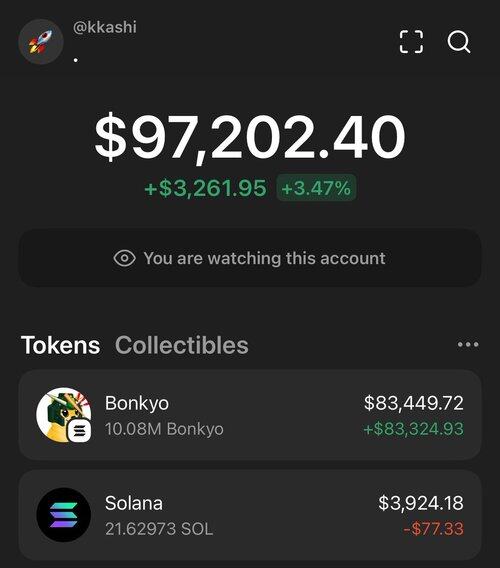Tap the eye watching icon
The height and width of the screenshot is (568, 500).
tap(124, 258)
